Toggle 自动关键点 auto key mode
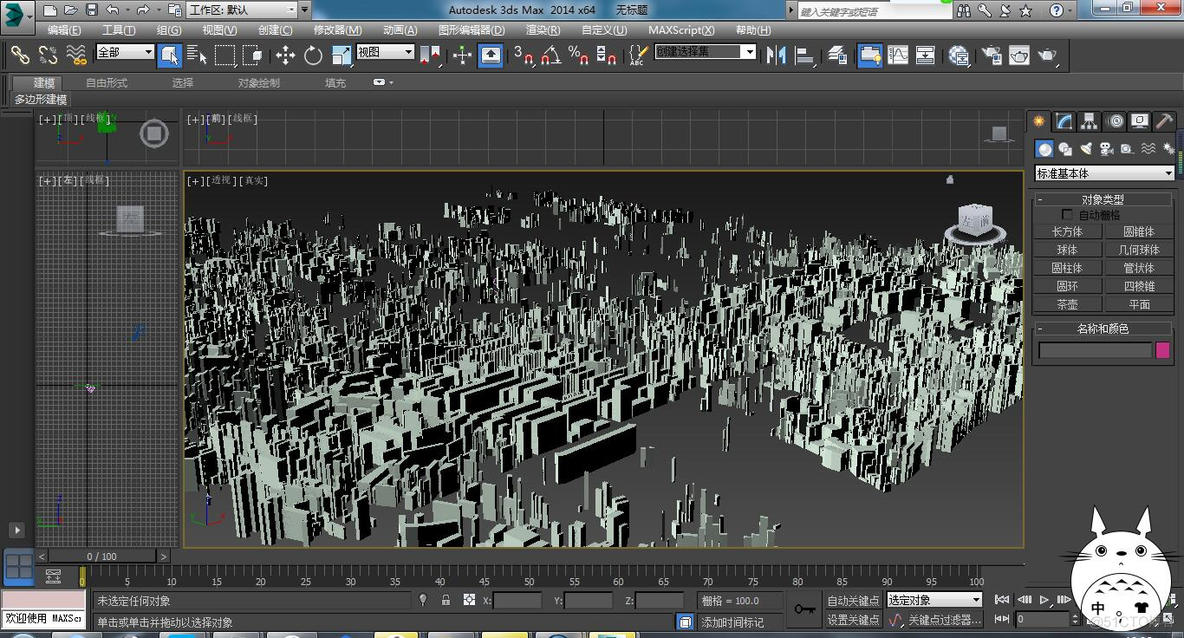 click(x=852, y=600)
